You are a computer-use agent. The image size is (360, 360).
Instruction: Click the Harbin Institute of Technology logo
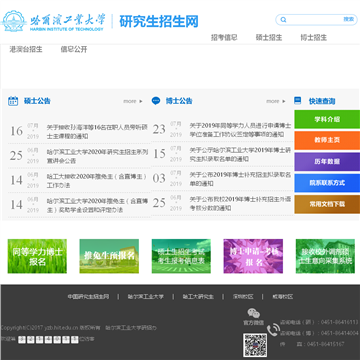point(53,21)
